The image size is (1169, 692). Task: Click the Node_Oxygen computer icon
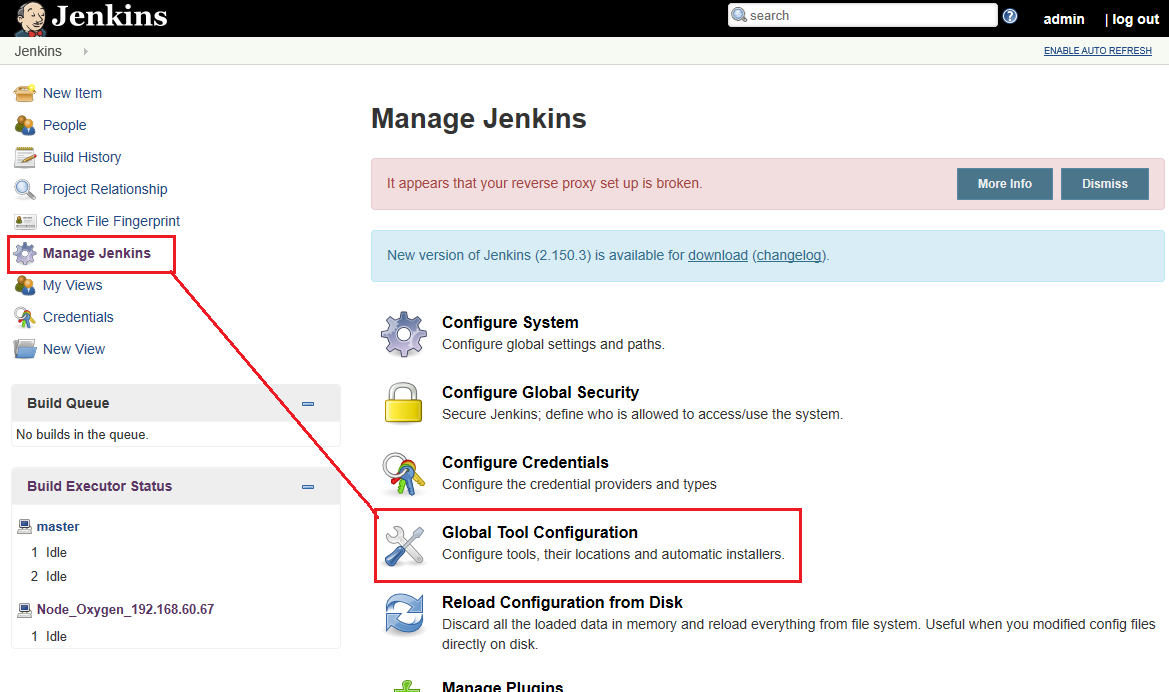point(25,609)
